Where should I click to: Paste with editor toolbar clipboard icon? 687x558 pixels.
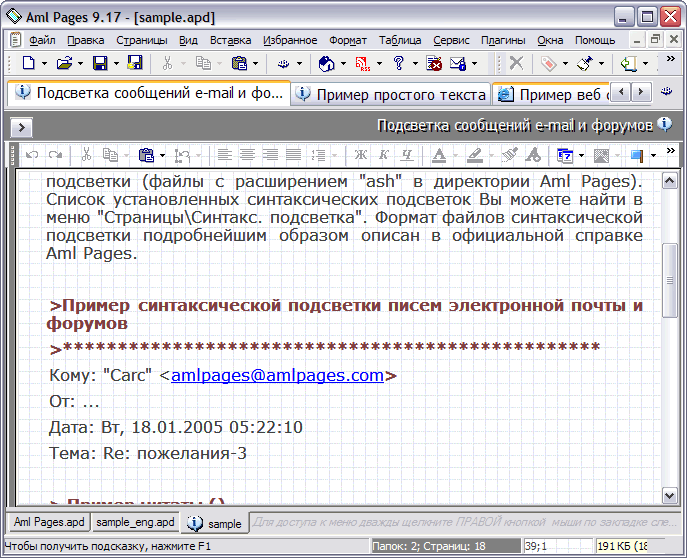pos(146,155)
